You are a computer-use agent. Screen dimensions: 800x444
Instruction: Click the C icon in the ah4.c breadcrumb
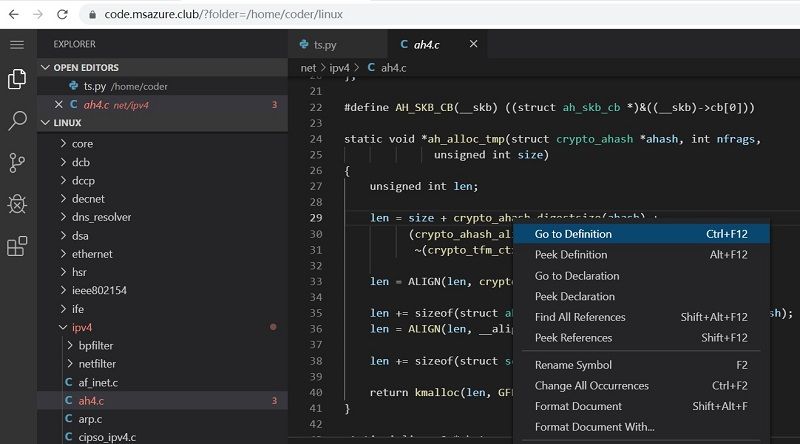point(371,67)
